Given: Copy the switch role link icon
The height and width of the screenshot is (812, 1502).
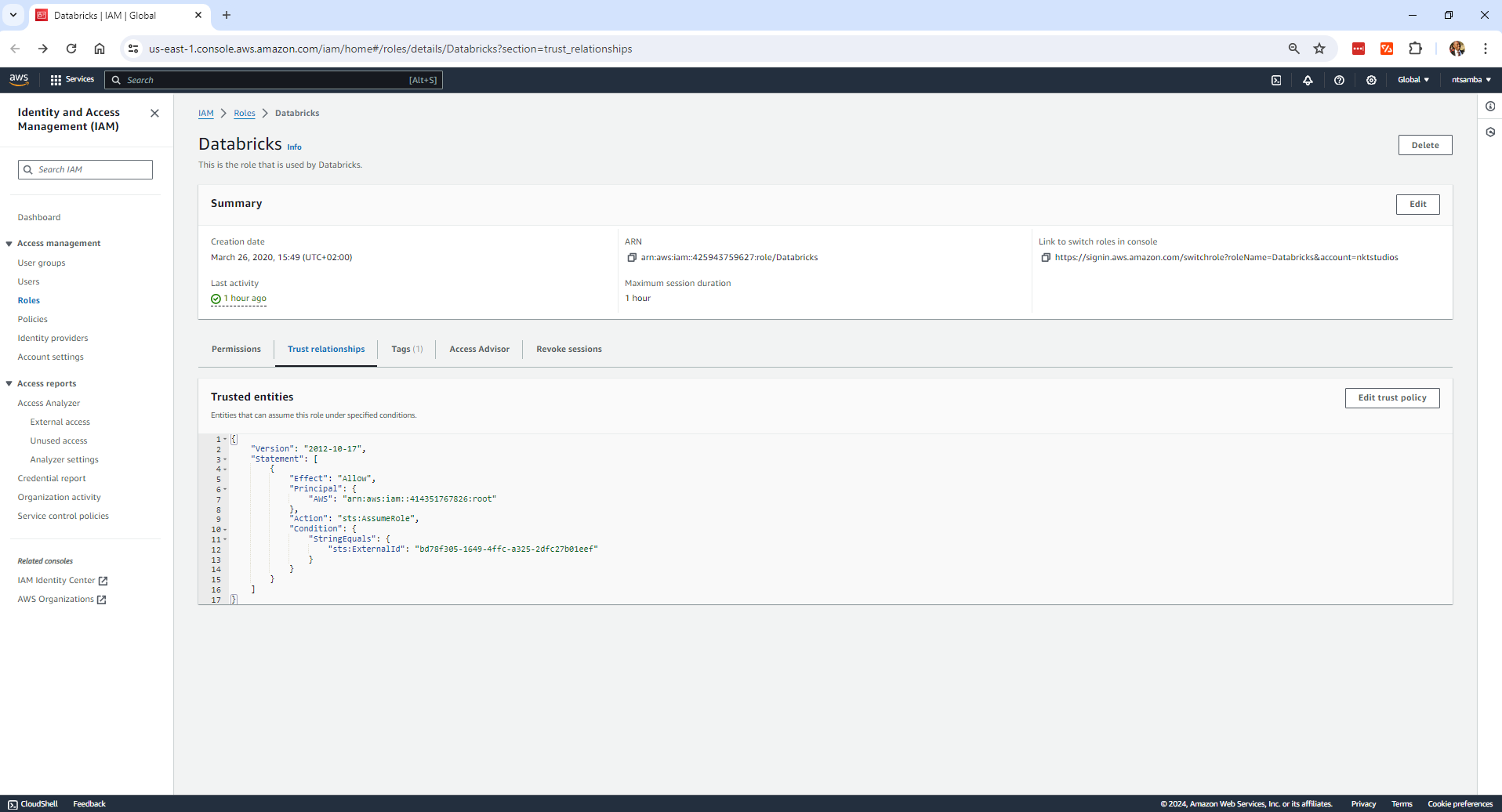Looking at the screenshot, I should 1046,258.
